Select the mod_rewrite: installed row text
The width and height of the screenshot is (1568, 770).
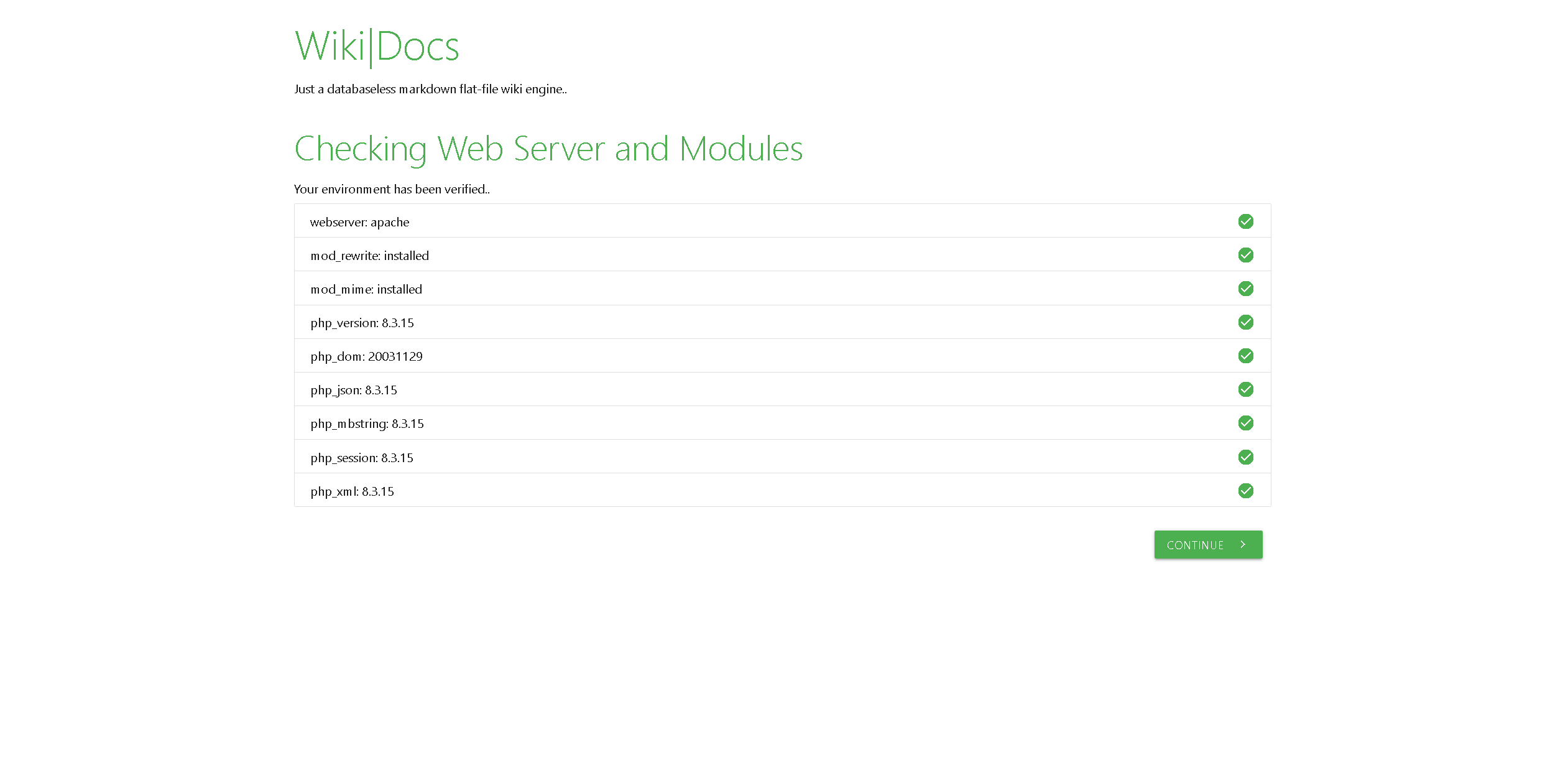pyautogui.click(x=369, y=256)
